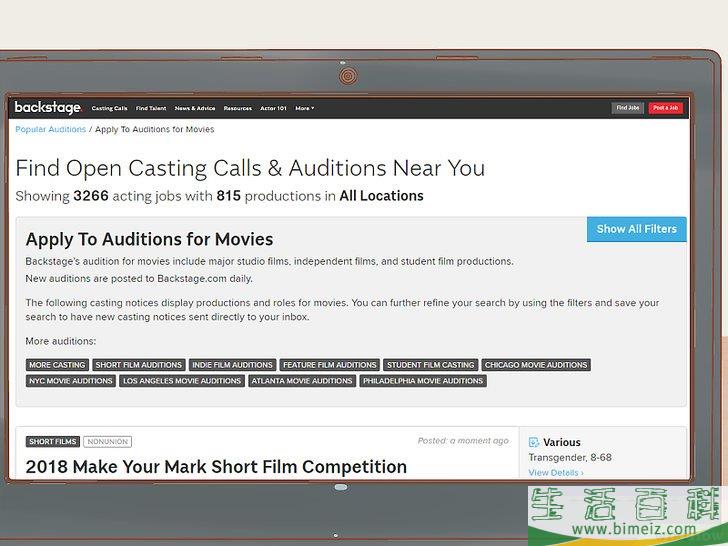
Task: Click the 'Apply To Auditions for Movies' heading
Action: pos(149,239)
